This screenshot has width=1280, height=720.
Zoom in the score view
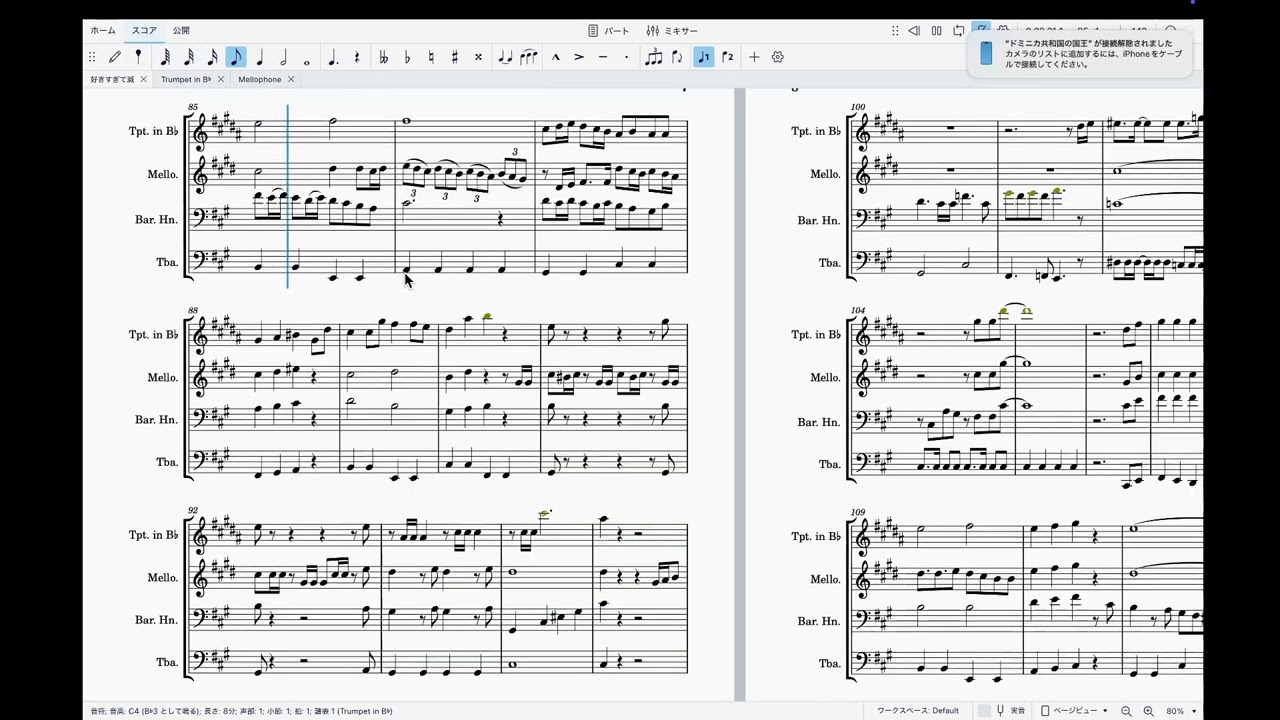(x=1148, y=711)
